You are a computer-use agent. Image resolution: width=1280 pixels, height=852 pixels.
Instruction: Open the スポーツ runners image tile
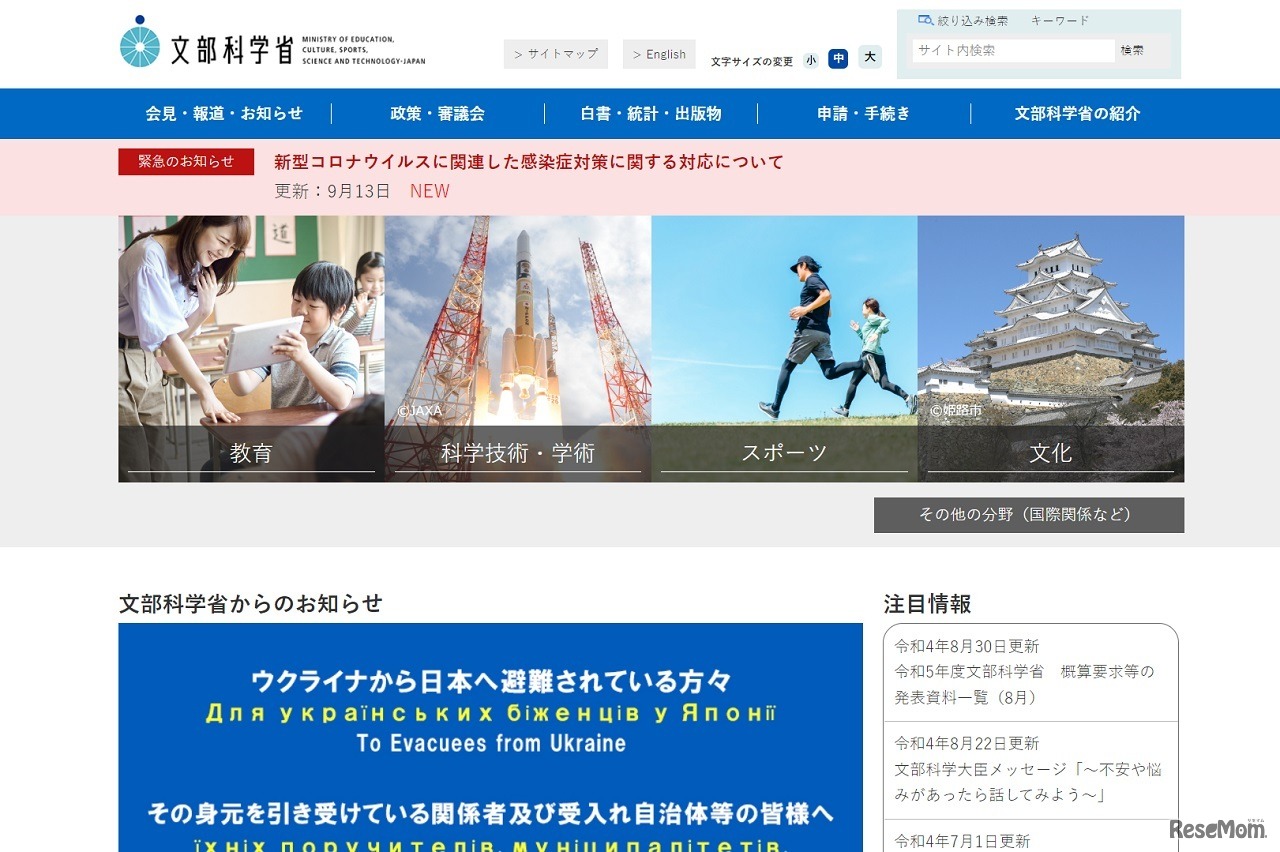click(784, 349)
